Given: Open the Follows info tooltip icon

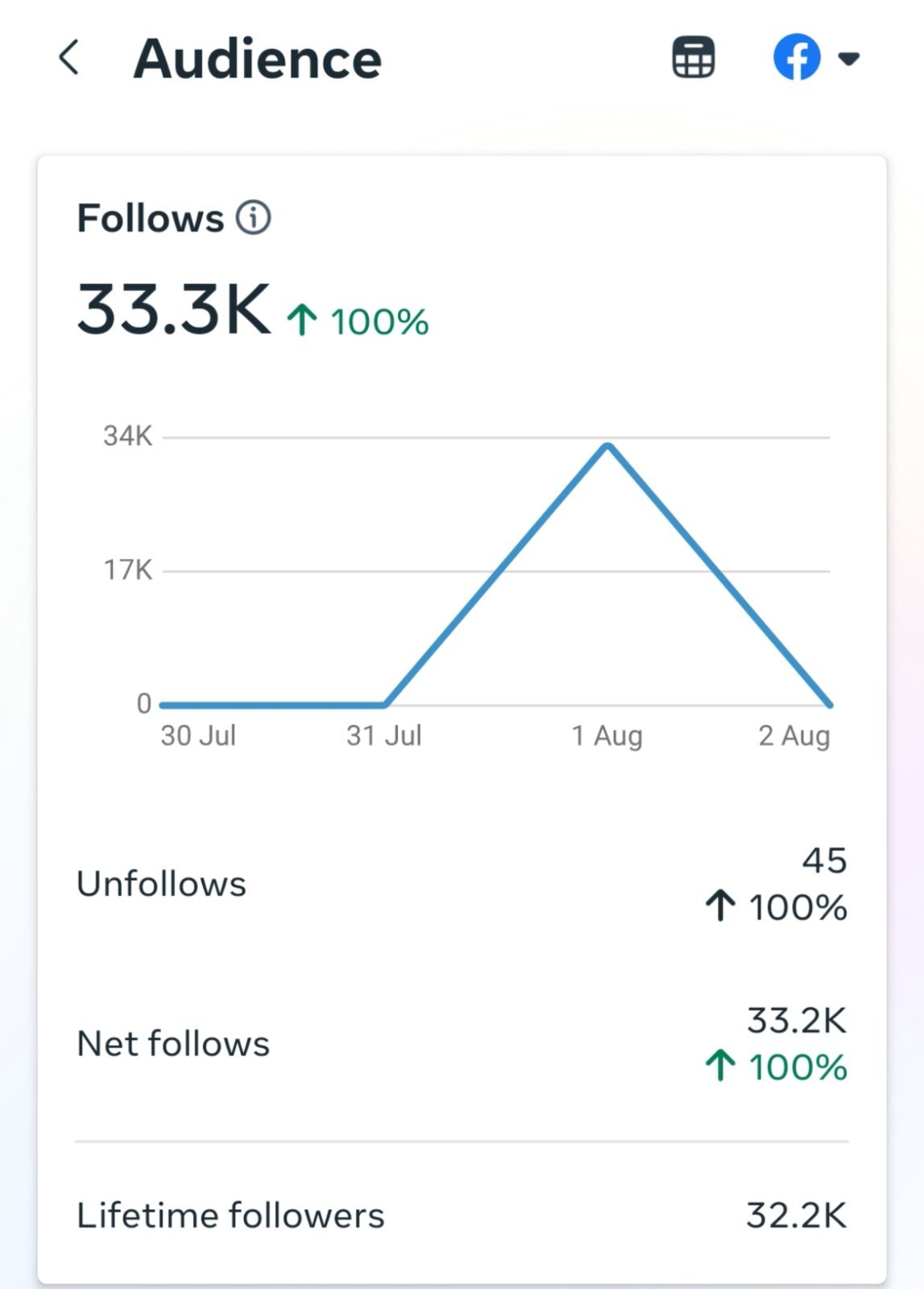Looking at the screenshot, I should (x=254, y=218).
